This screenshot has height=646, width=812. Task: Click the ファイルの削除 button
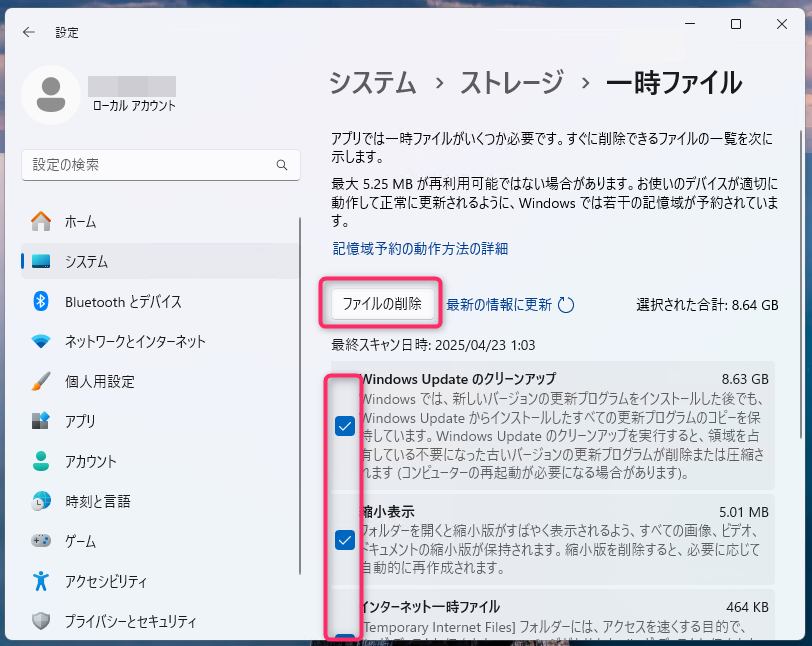[382, 303]
